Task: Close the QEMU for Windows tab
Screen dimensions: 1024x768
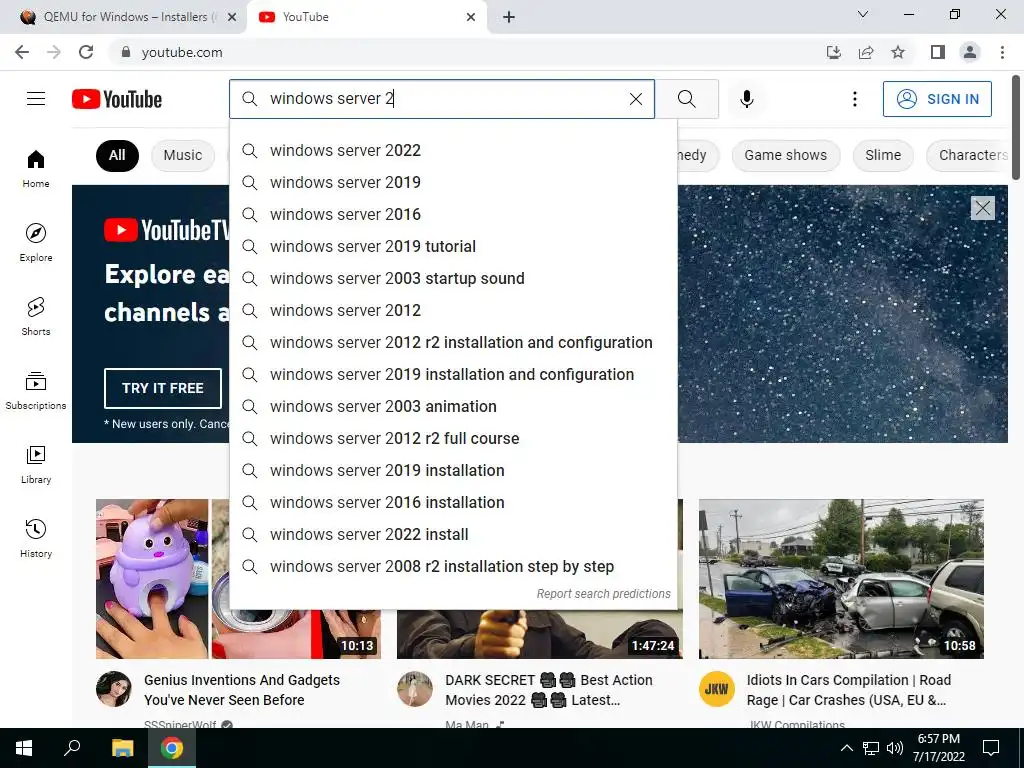Action: (x=232, y=17)
